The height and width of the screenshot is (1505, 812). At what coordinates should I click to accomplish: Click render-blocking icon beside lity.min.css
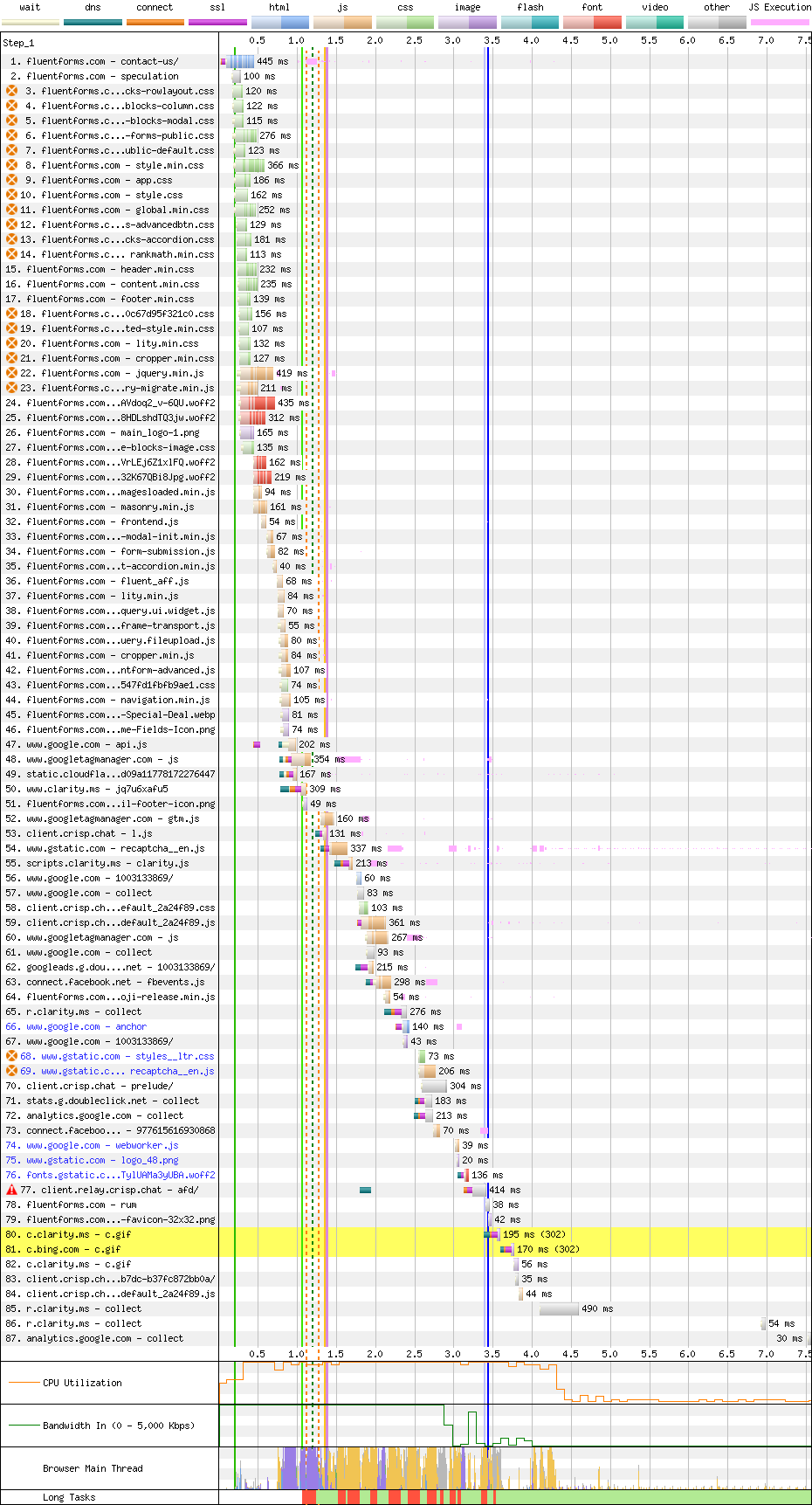point(11,343)
